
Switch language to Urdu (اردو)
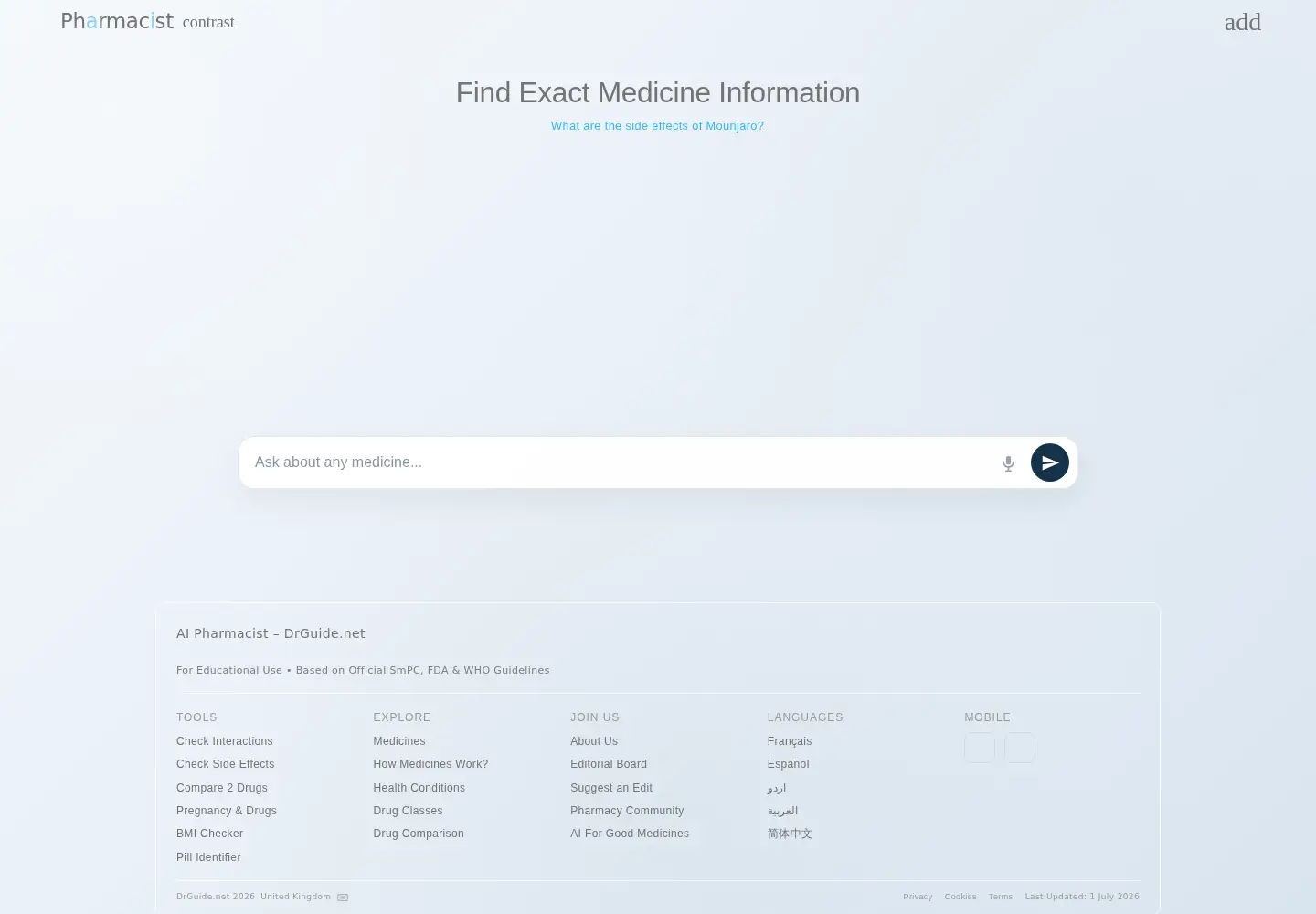point(777,788)
